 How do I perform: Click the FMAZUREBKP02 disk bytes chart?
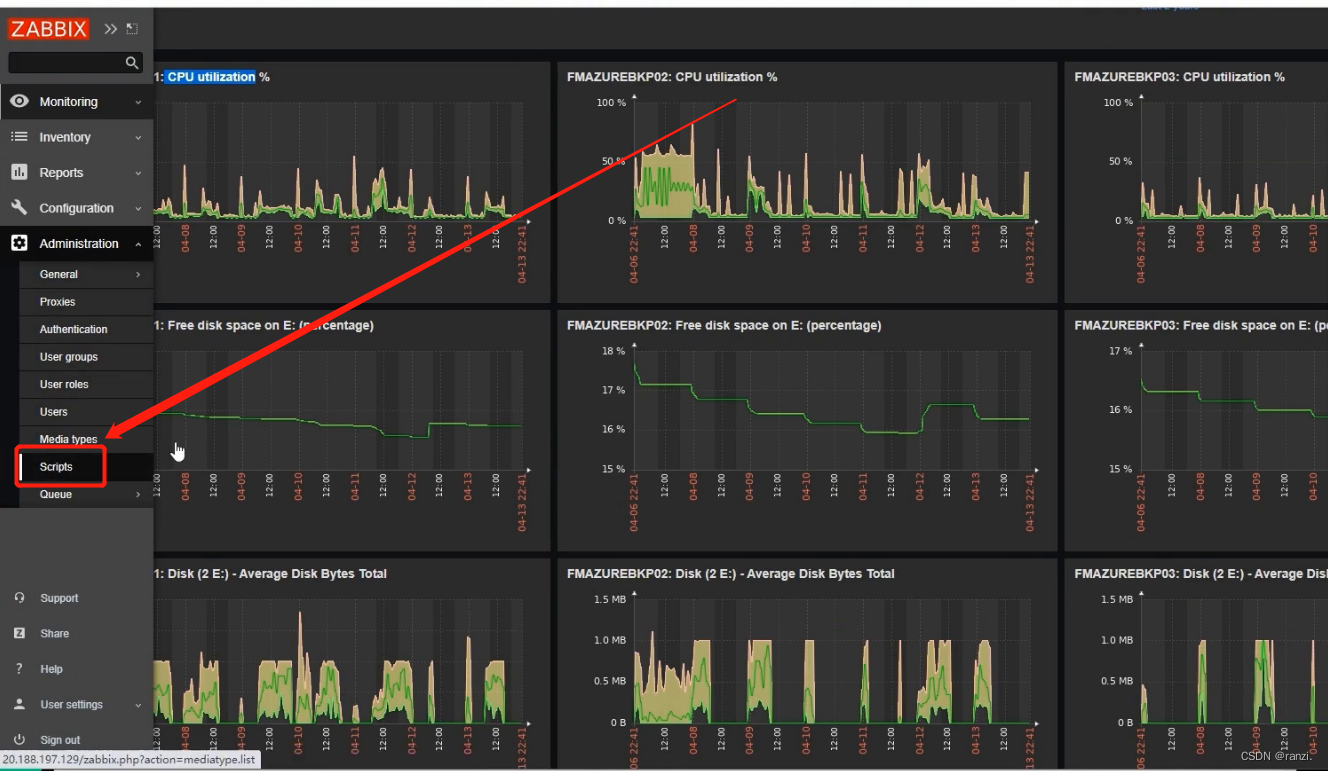pos(831,660)
